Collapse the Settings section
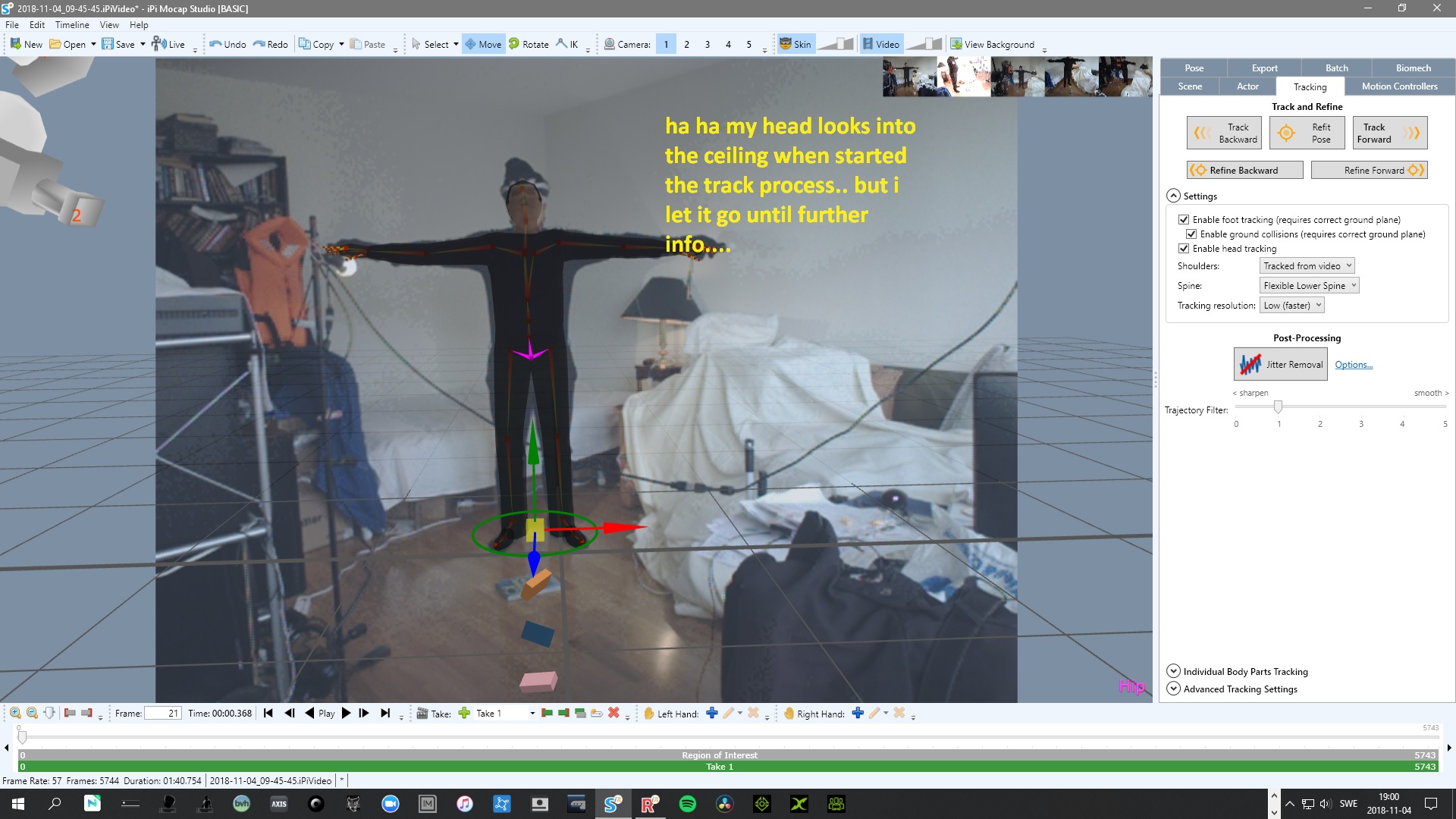 point(1173,196)
